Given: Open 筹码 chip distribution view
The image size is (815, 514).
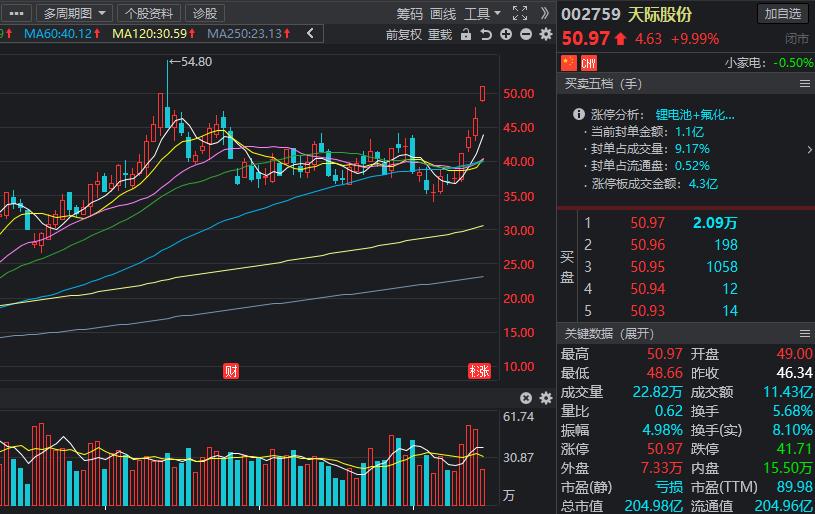Looking at the screenshot, I should click(x=410, y=14).
